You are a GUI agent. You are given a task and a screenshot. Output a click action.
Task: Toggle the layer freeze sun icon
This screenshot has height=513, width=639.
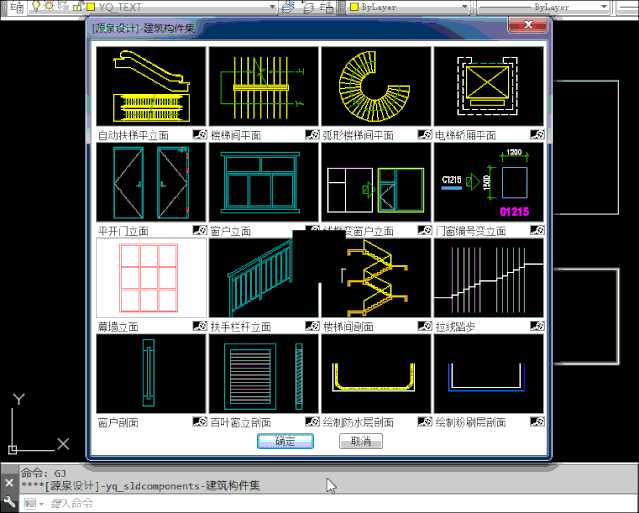50,7
